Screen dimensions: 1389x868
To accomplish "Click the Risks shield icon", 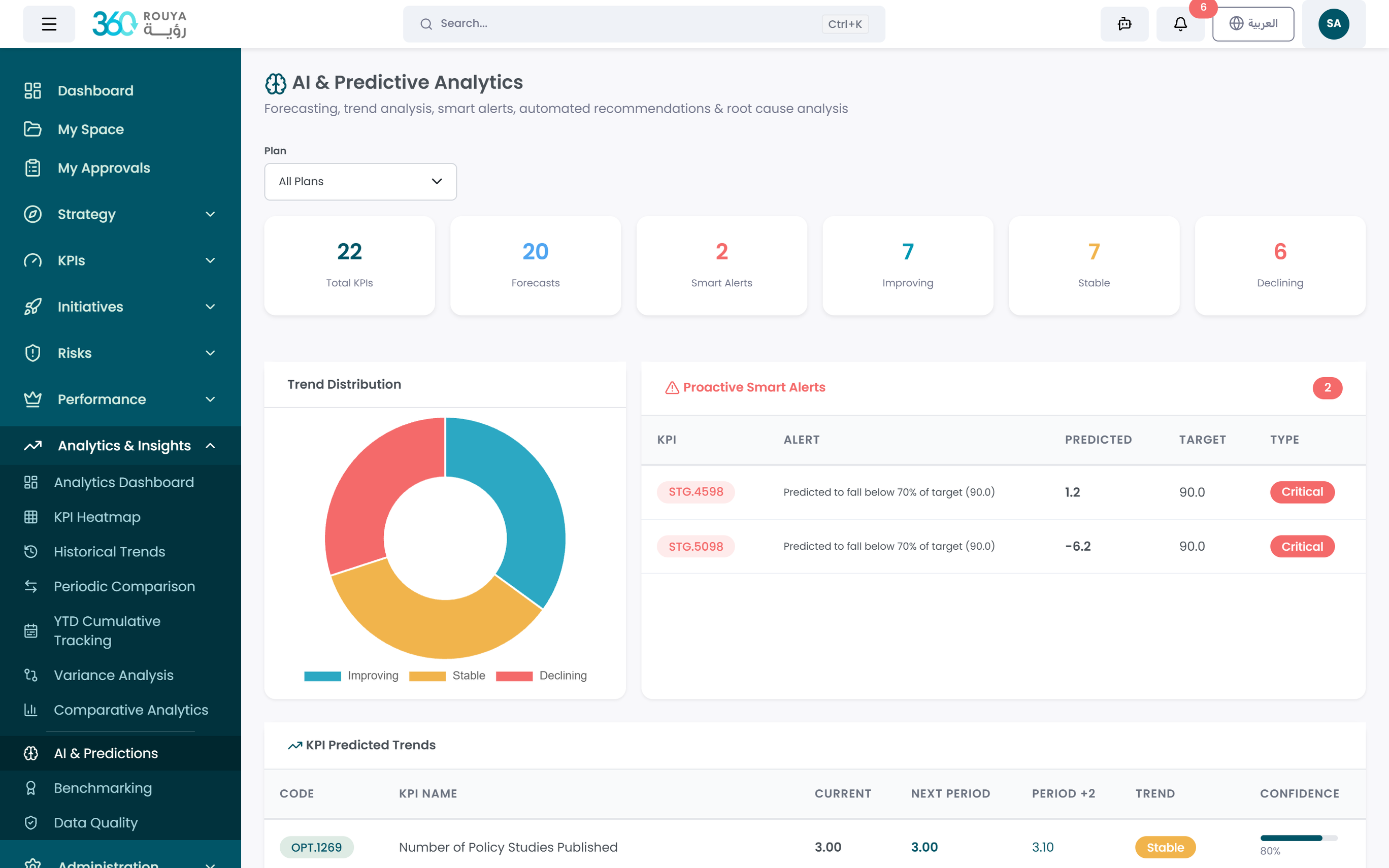I will [x=32, y=352].
